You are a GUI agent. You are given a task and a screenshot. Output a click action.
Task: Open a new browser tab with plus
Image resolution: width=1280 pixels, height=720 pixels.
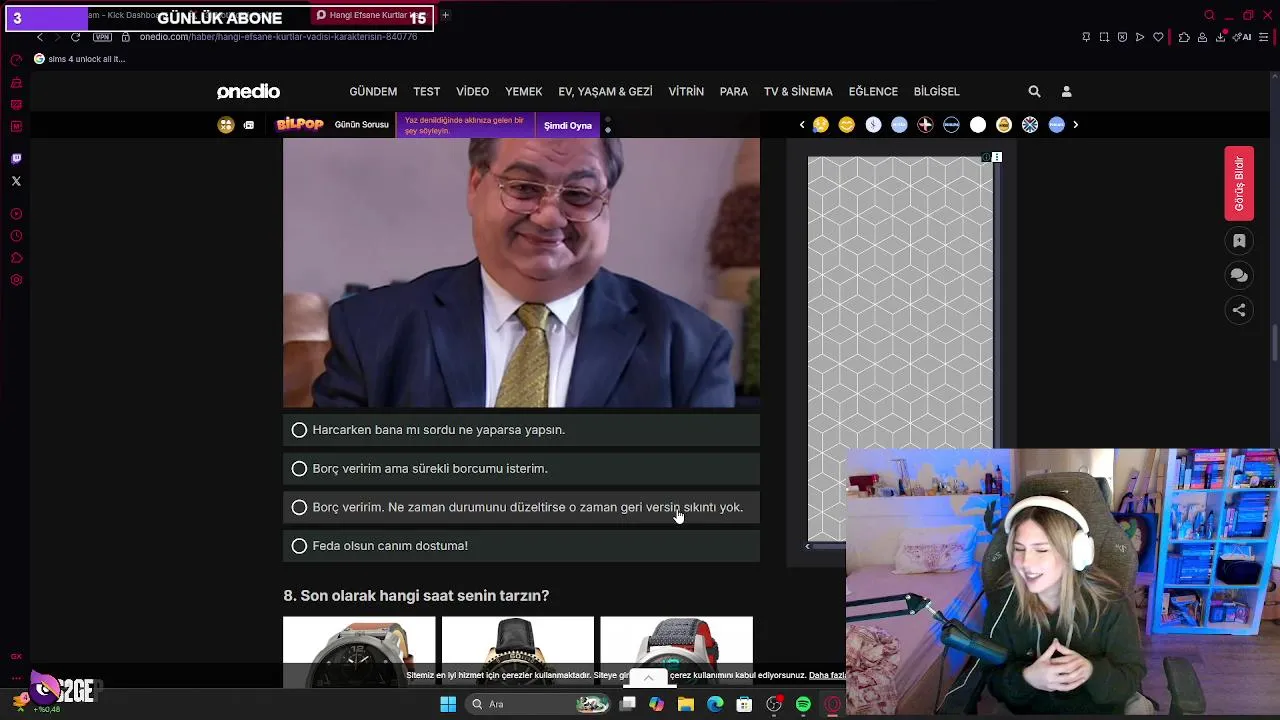445,15
